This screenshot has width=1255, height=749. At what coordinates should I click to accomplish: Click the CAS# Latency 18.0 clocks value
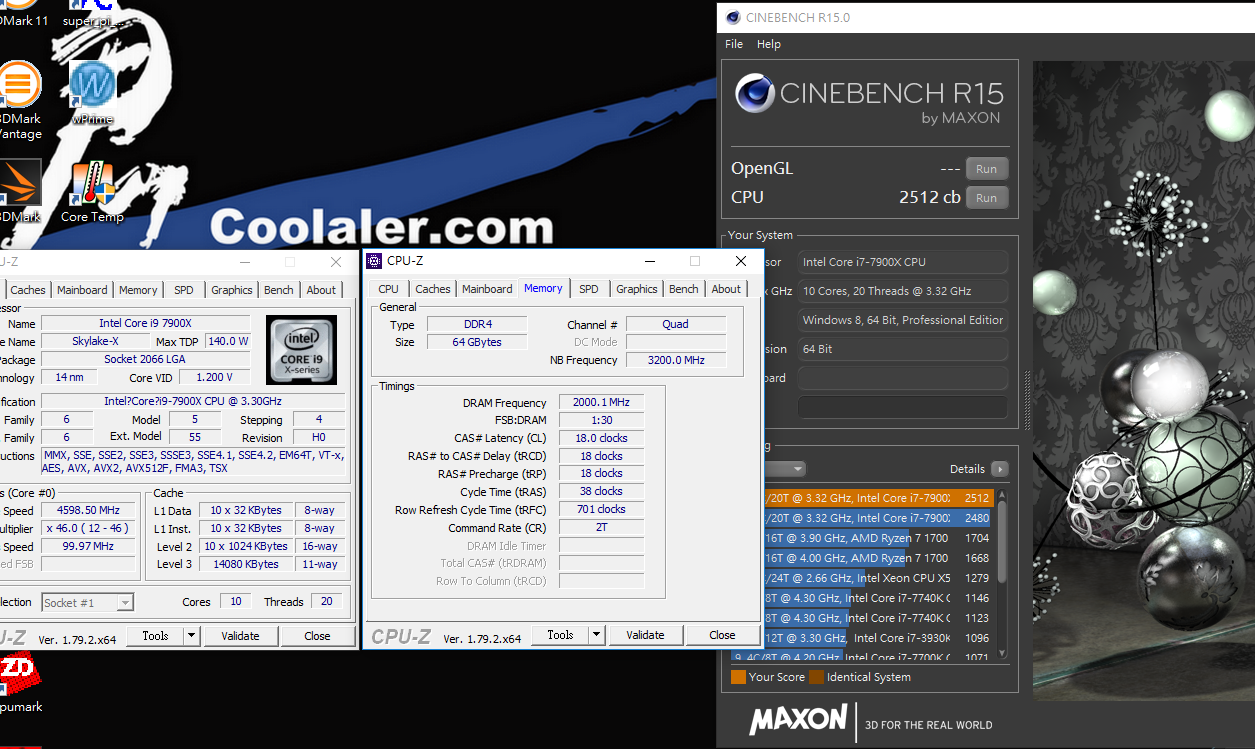[x=601, y=438]
